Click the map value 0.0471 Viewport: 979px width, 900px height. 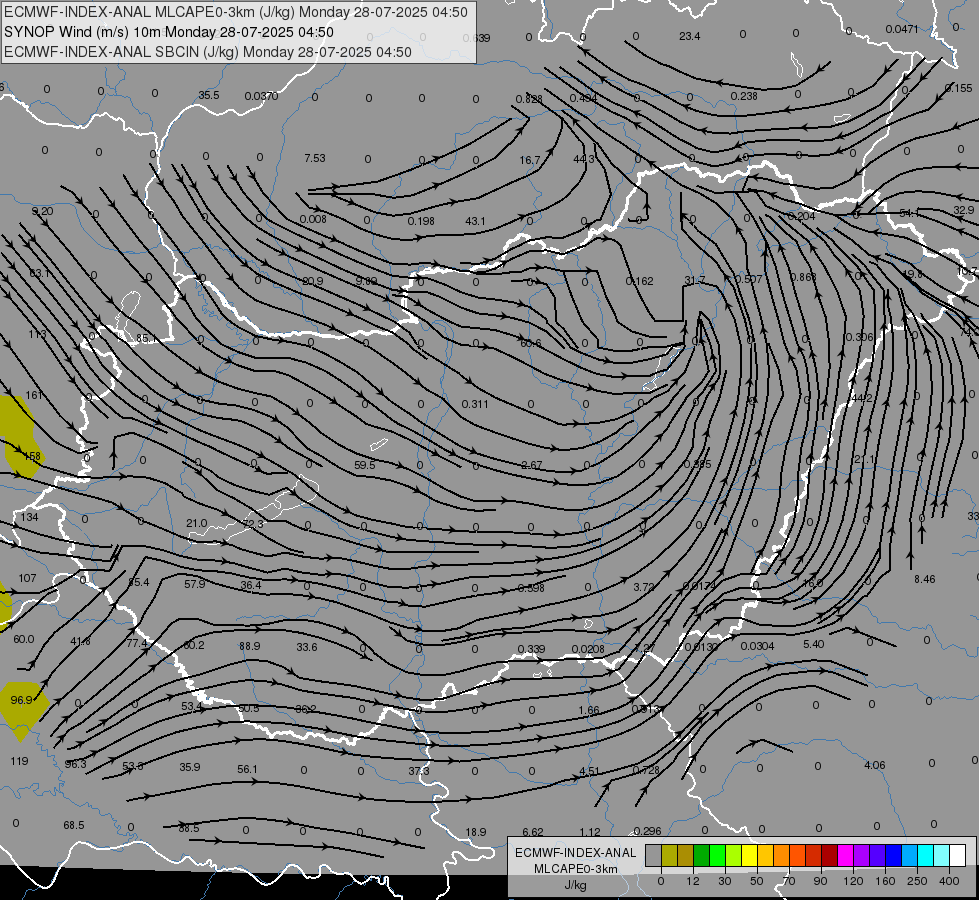tap(902, 29)
